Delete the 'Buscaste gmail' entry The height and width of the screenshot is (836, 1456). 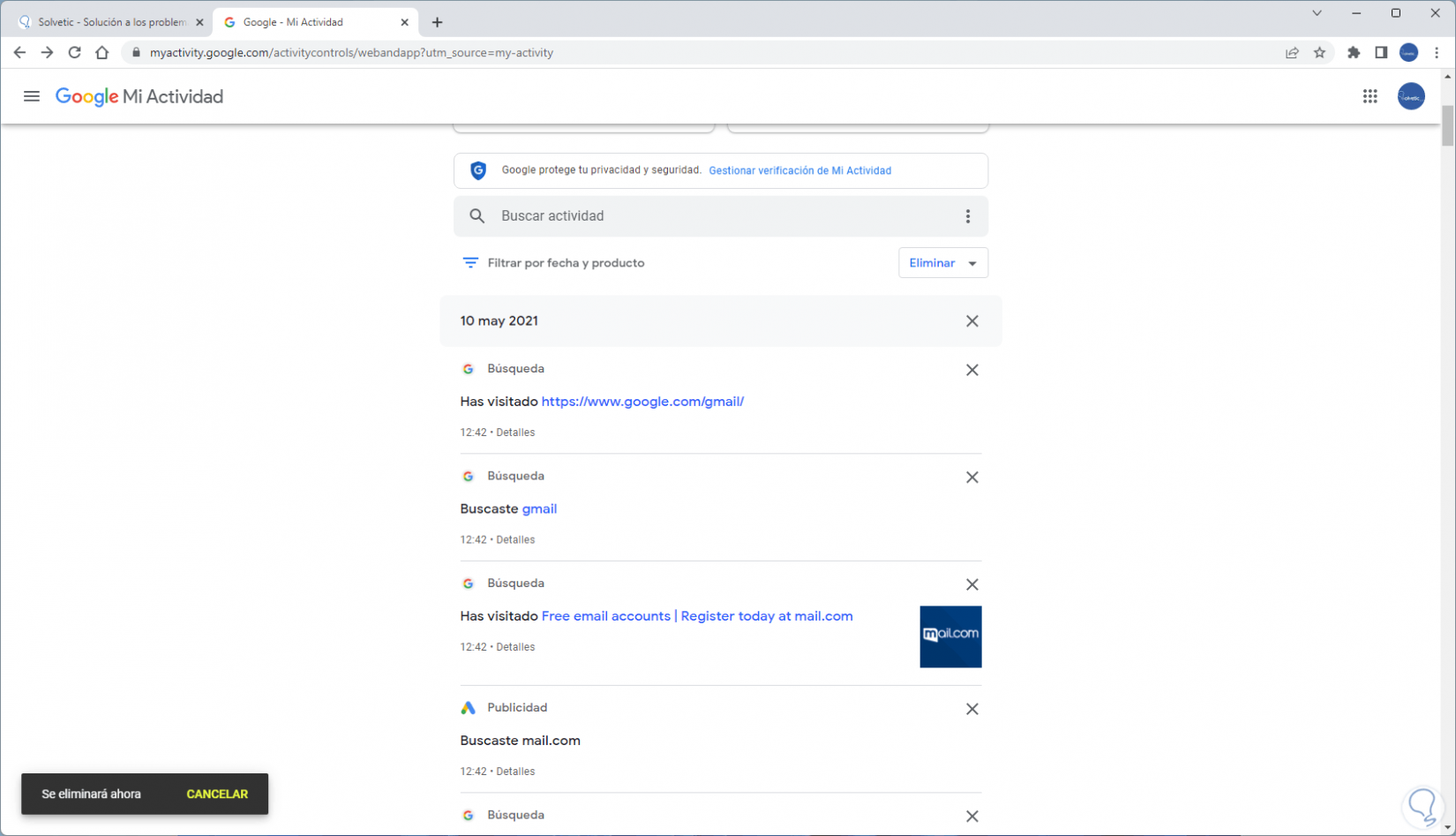pyautogui.click(x=972, y=478)
